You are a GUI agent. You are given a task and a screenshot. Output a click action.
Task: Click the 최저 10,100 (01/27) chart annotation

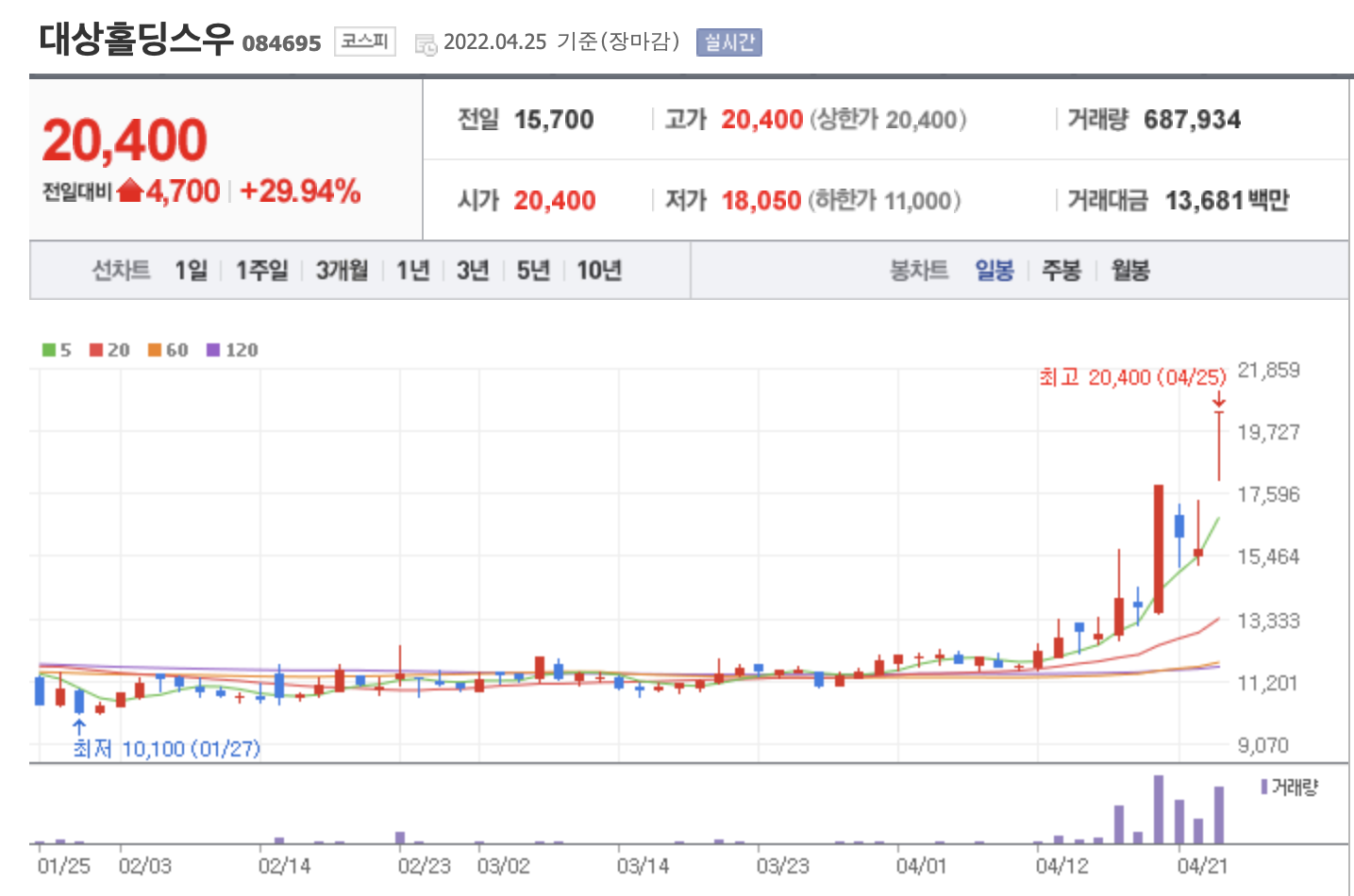click(x=167, y=749)
